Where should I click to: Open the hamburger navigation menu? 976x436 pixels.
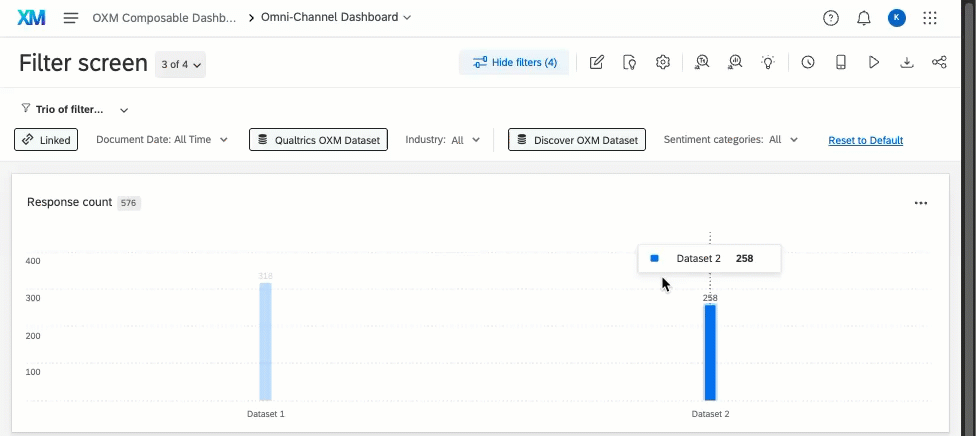71,18
